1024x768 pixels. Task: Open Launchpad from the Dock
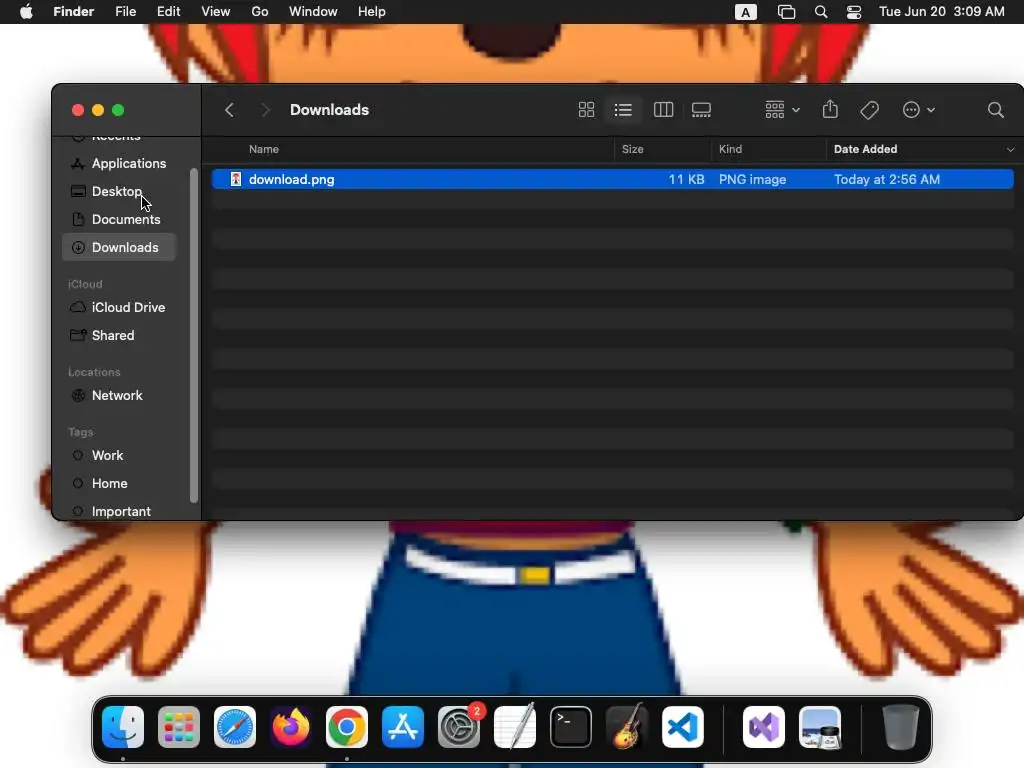[x=179, y=726]
